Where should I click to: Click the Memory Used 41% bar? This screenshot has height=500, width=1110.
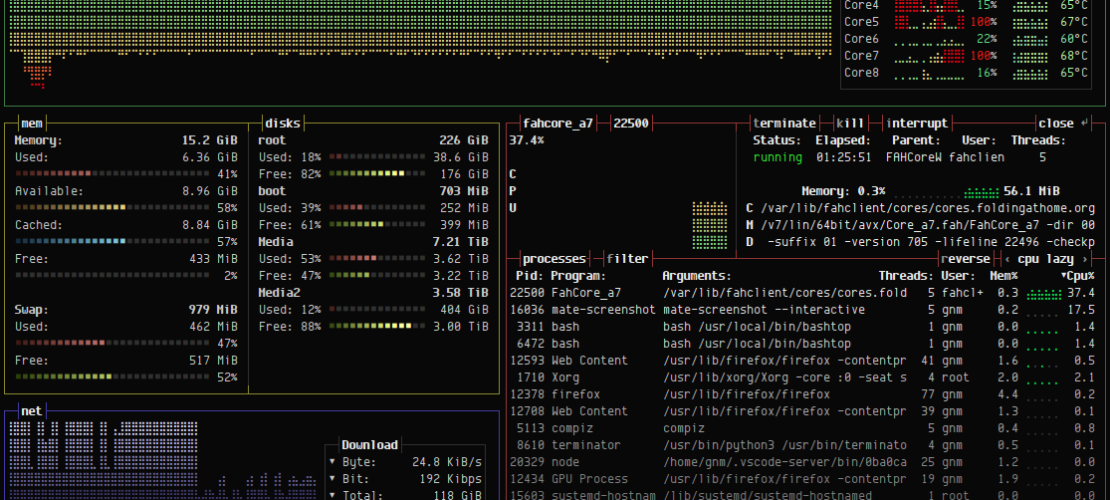112,174
